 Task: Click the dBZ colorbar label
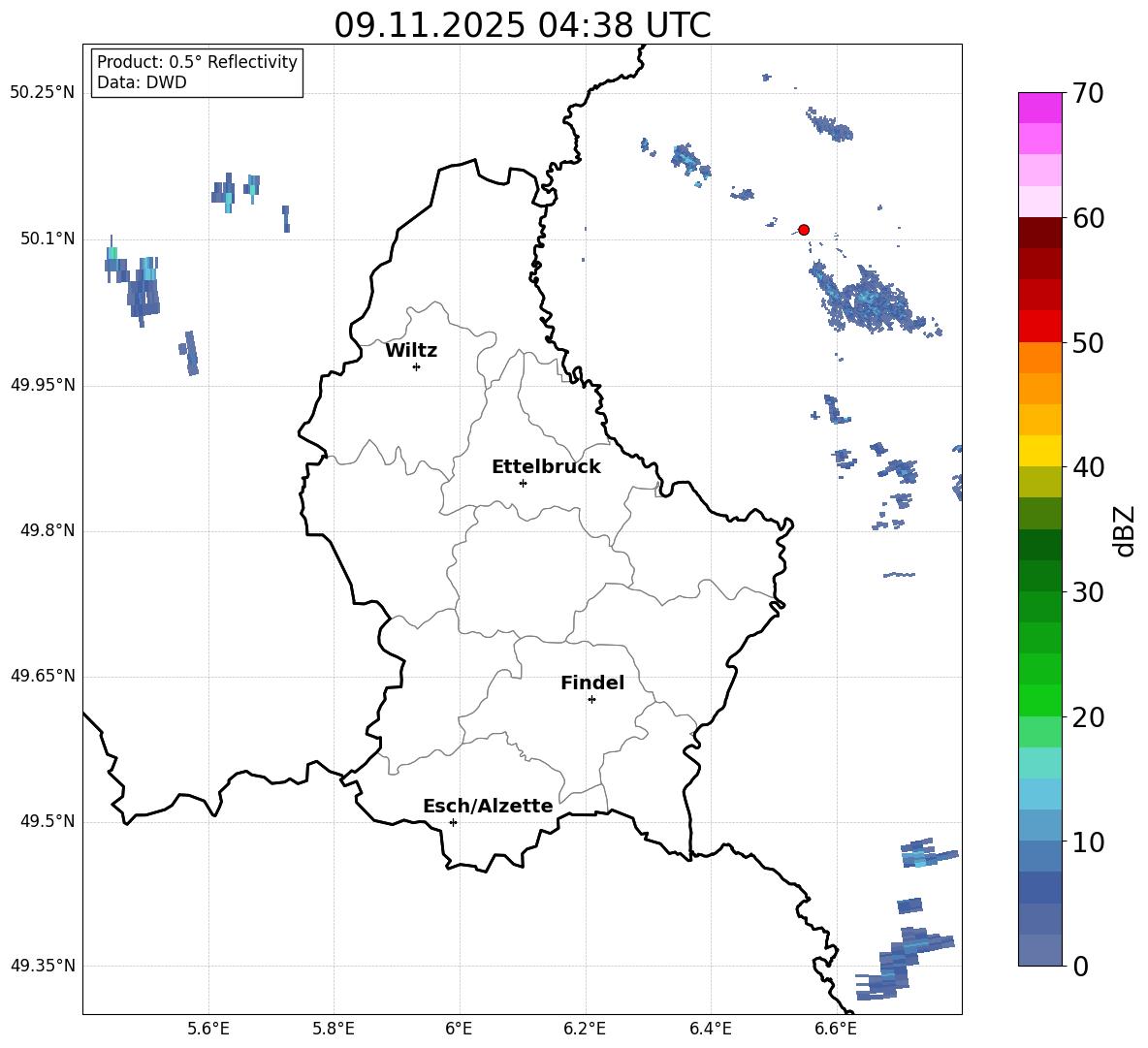coord(1123,530)
